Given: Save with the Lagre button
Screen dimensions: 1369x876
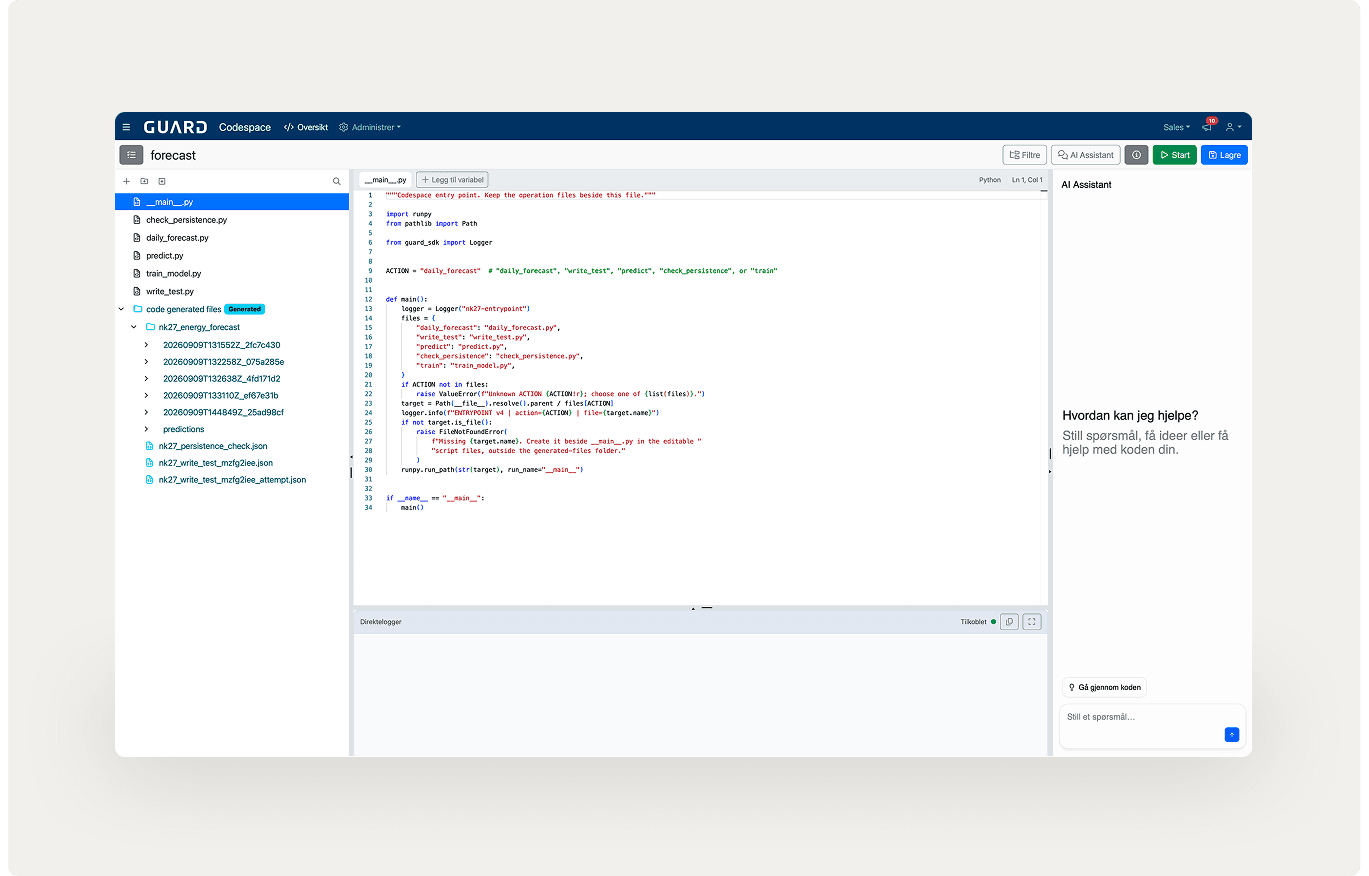Looking at the screenshot, I should tap(1224, 155).
